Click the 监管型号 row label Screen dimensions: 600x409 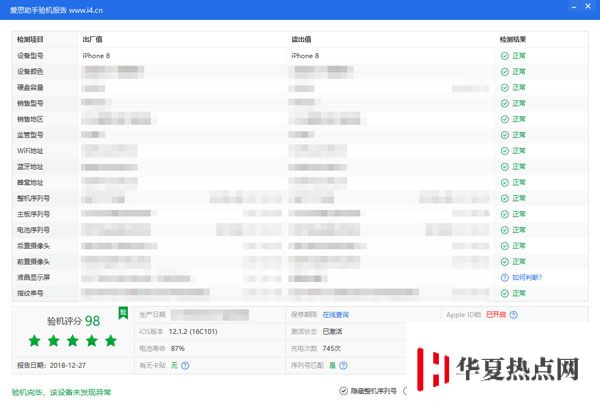pos(30,135)
